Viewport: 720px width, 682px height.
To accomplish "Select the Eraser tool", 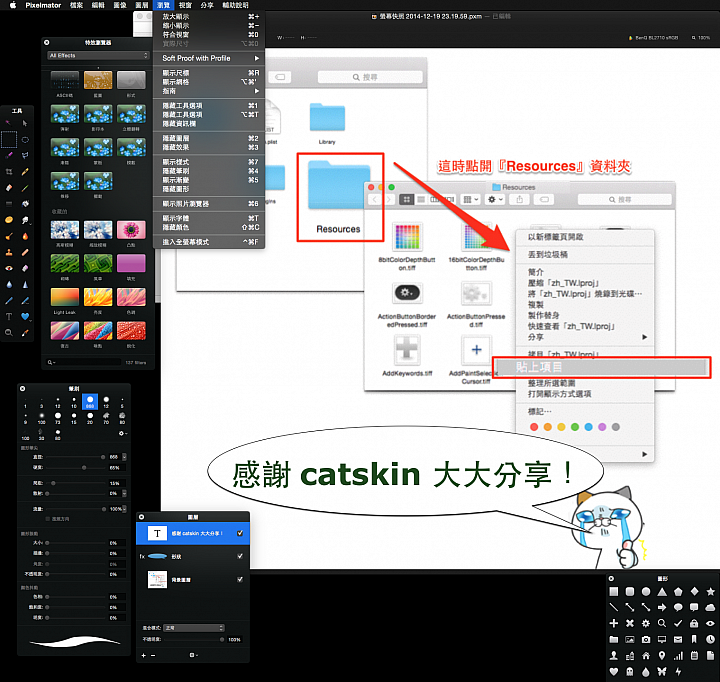I will coord(9,188).
